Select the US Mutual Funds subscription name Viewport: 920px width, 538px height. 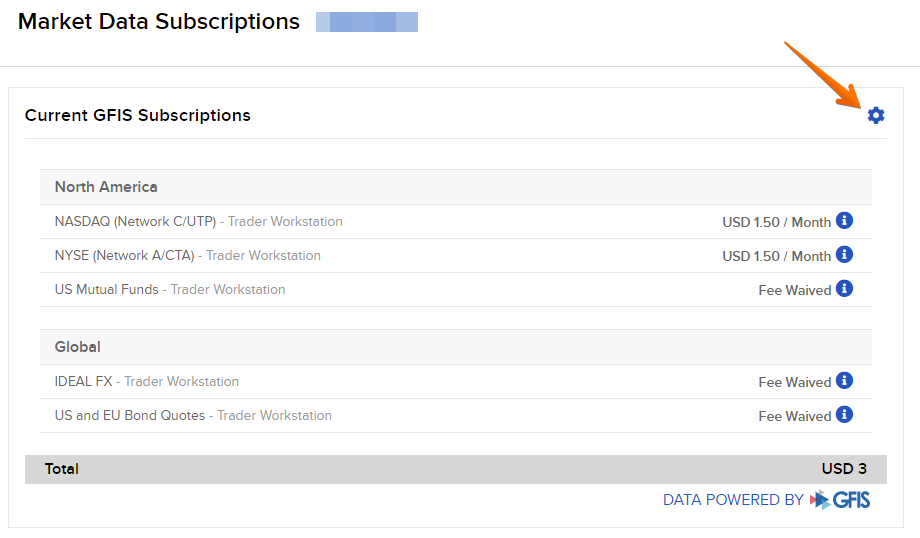click(107, 289)
